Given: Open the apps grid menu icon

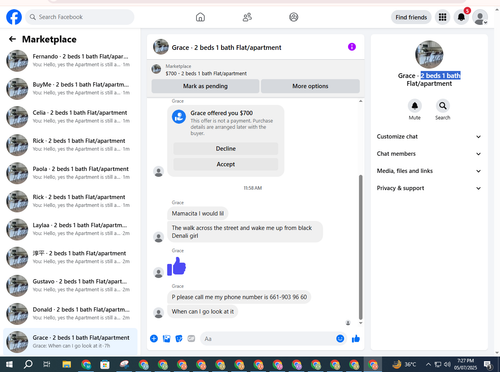Looking at the screenshot, I should tap(442, 17).
